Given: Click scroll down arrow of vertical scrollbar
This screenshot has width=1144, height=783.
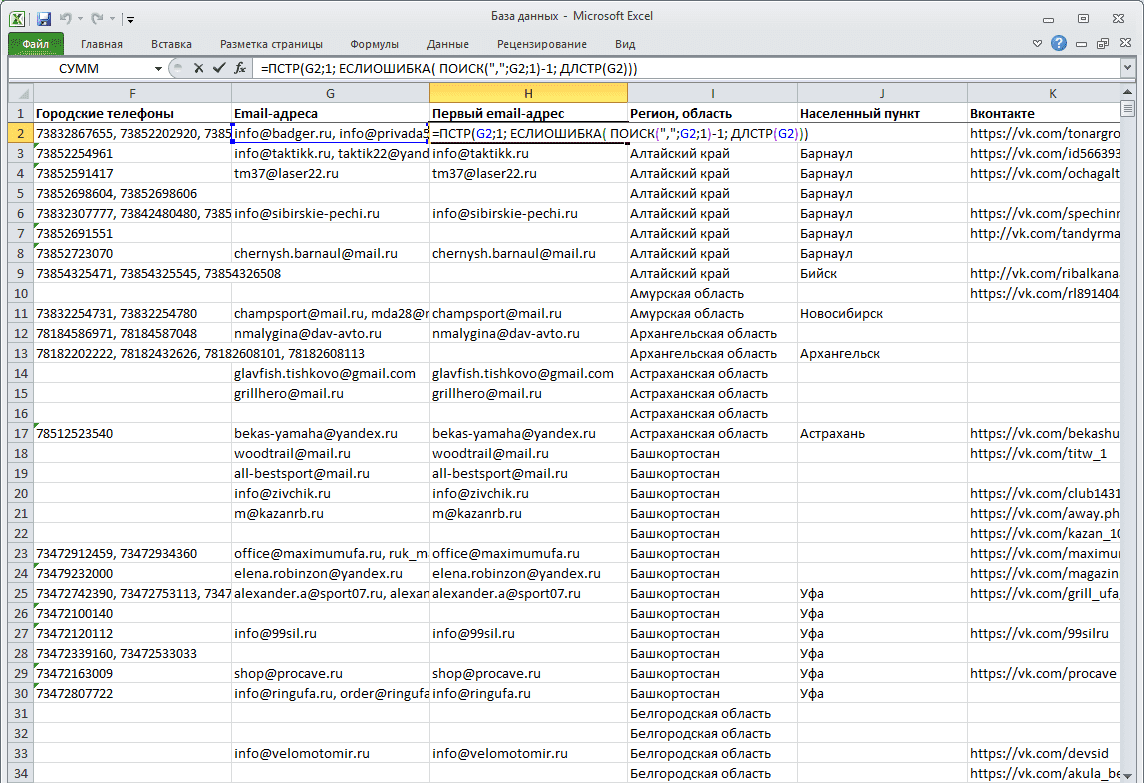Looking at the screenshot, I should point(1127,775).
